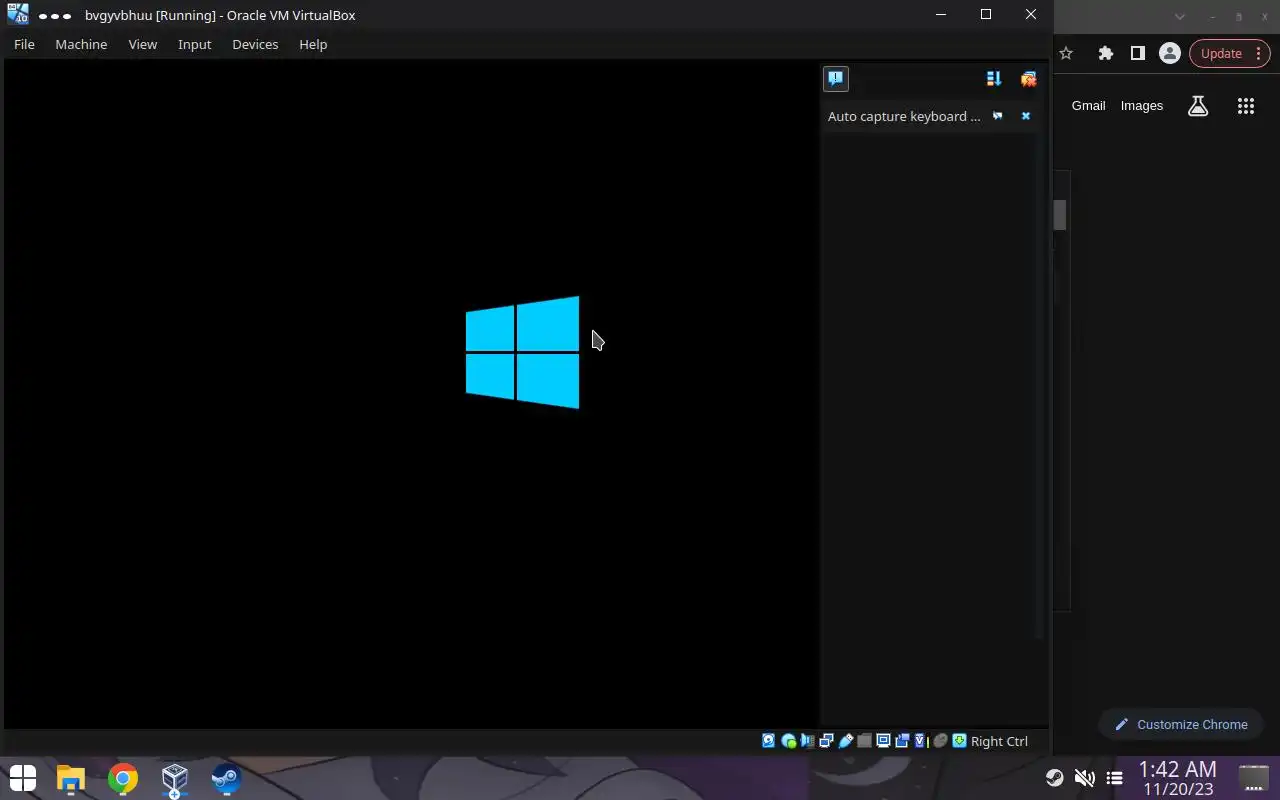1280x800 pixels.
Task: Open the Machine menu
Action: (81, 44)
